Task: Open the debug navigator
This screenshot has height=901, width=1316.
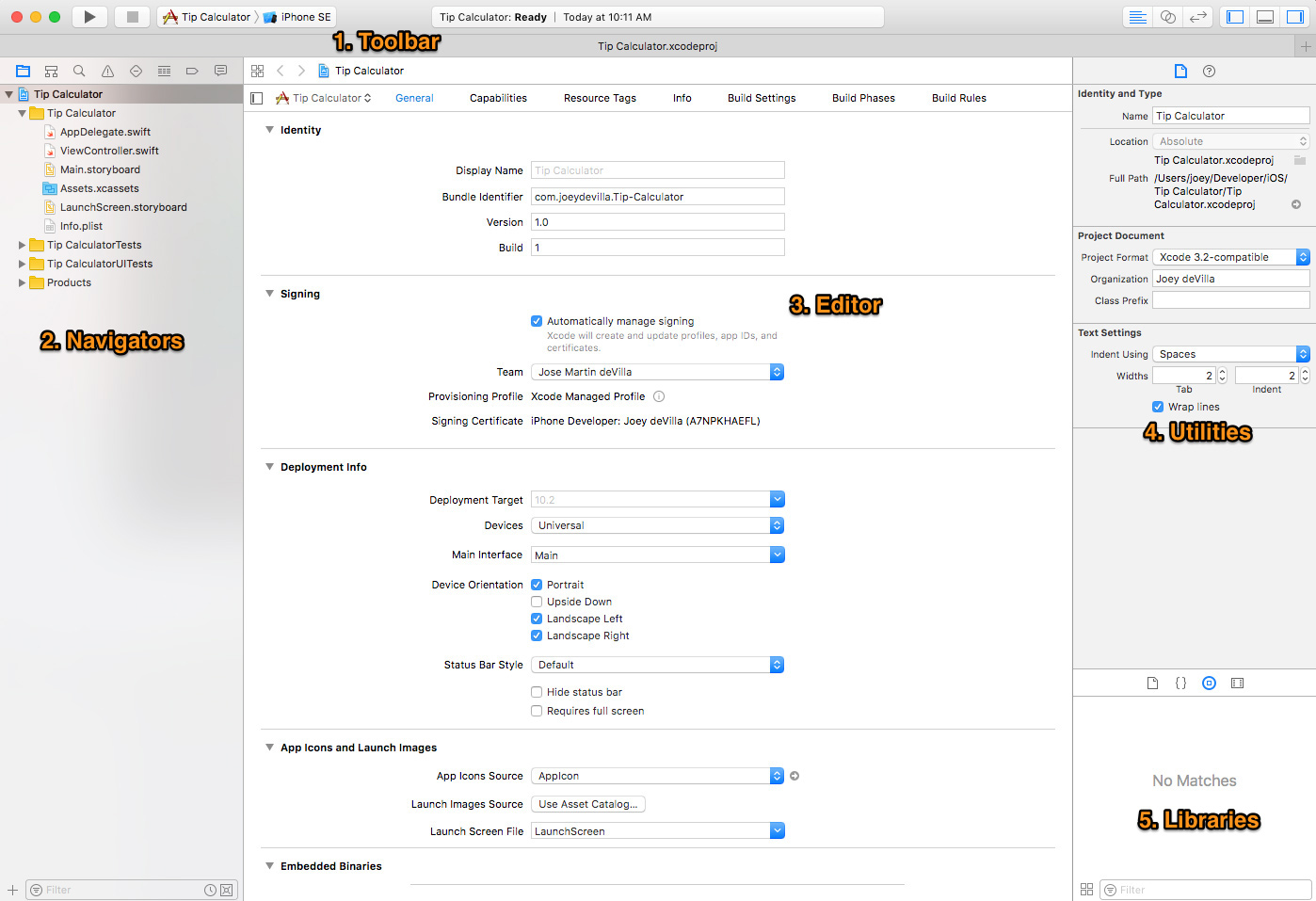Action: tap(164, 71)
